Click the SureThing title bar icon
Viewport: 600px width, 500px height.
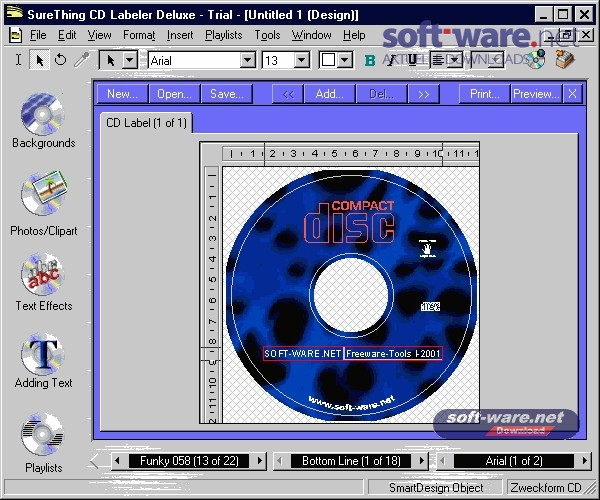(15, 13)
